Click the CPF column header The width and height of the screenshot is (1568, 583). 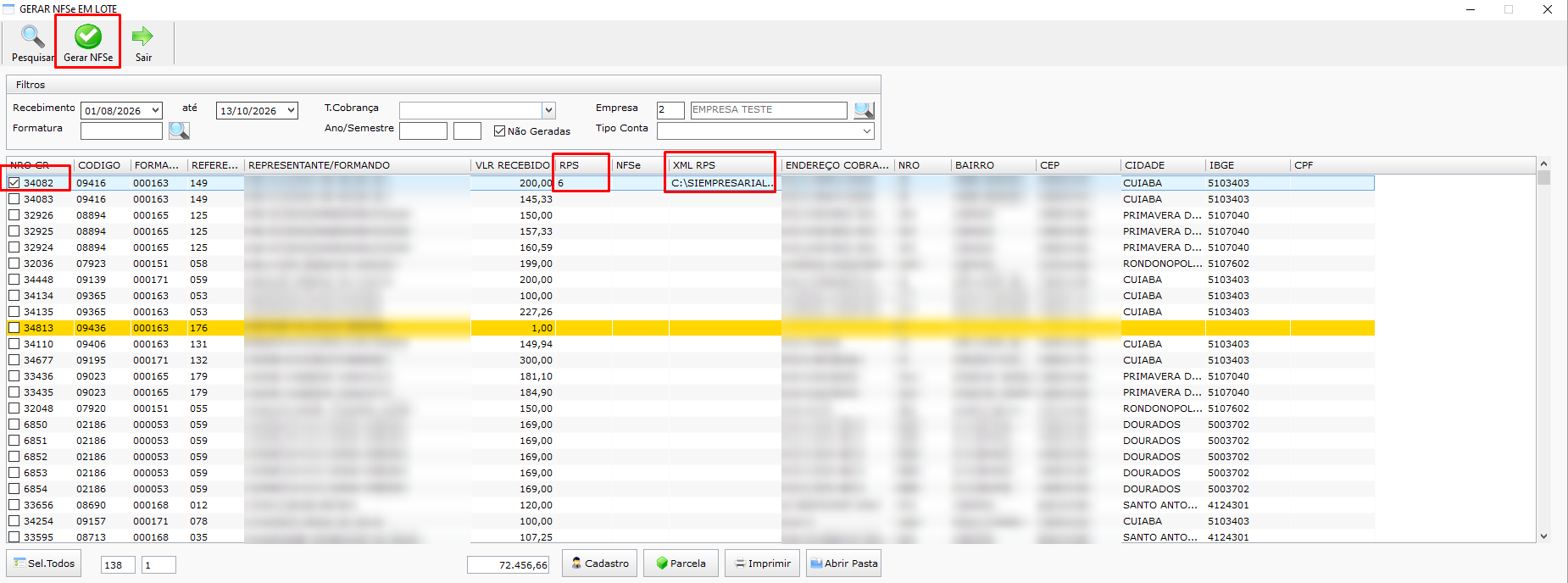1332,165
